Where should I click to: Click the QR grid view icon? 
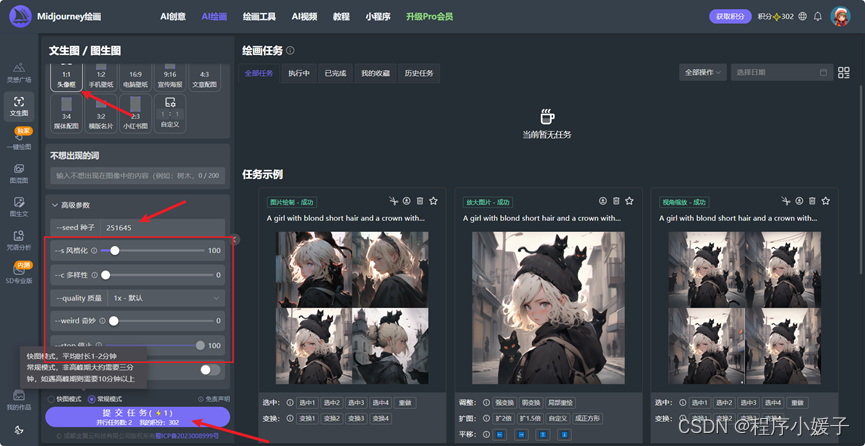coord(843,72)
